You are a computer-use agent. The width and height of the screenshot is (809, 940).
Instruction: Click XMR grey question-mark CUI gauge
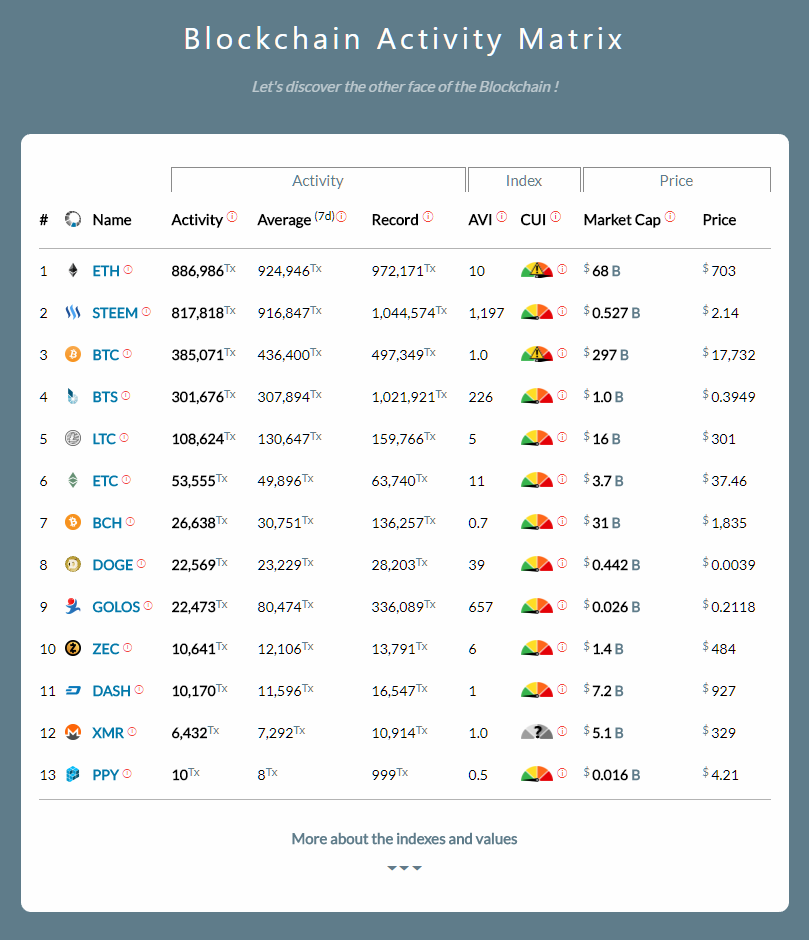pos(537,732)
